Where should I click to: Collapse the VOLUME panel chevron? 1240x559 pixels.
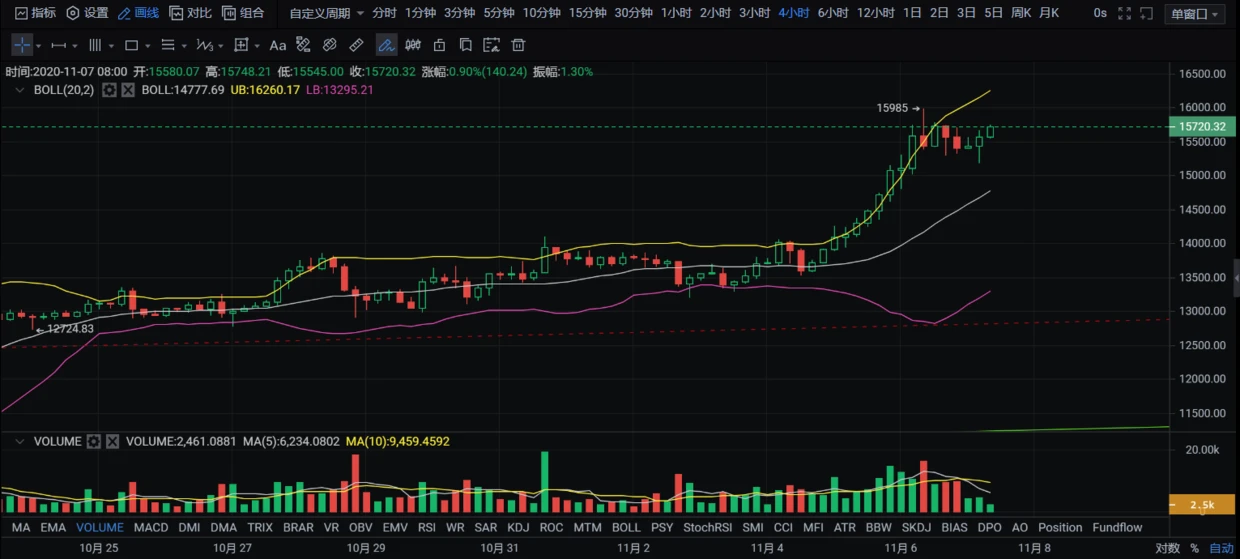pyautogui.click(x=20, y=441)
